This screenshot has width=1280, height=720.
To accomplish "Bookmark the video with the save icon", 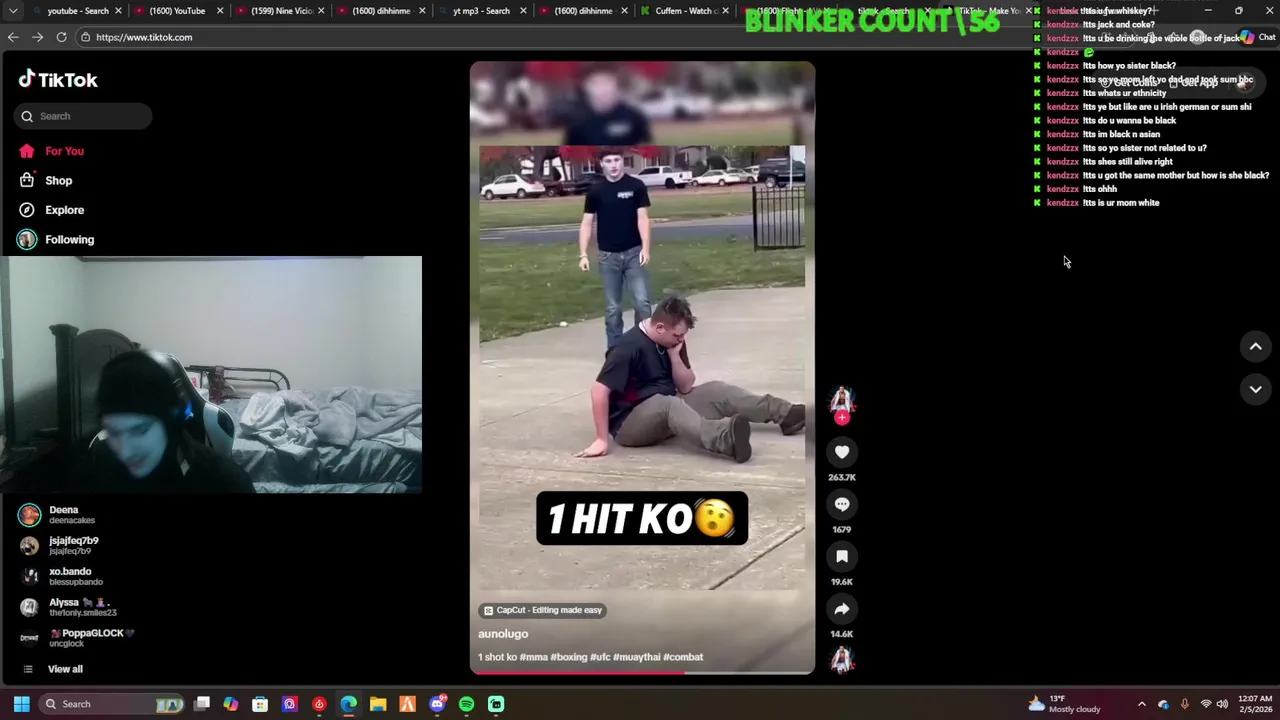I will pyautogui.click(x=842, y=556).
